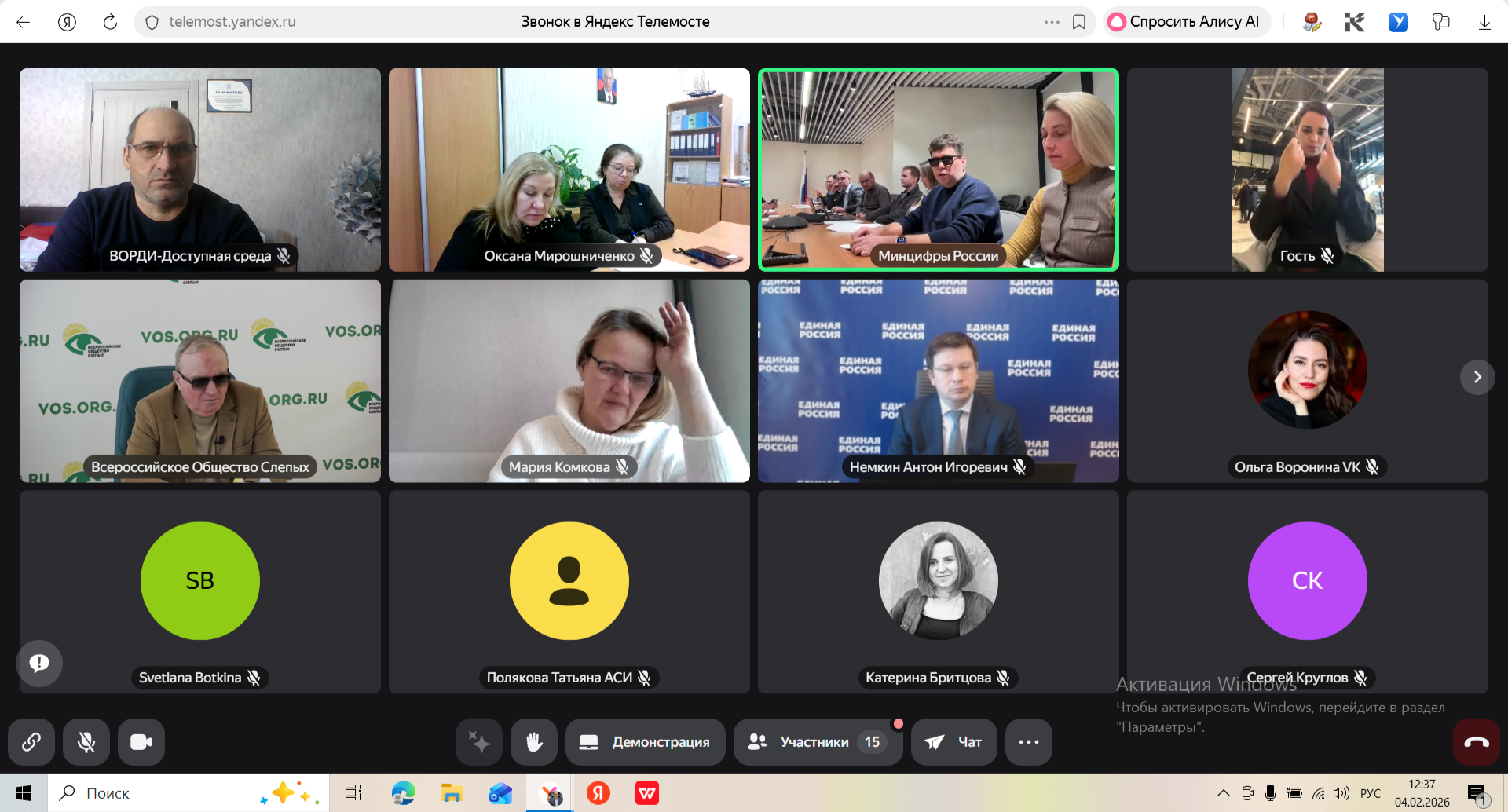This screenshot has width=1508, height=812.
Task: Open the red Yandex taskbar icon
Action: pyautogui.click(x=598, y=793)
